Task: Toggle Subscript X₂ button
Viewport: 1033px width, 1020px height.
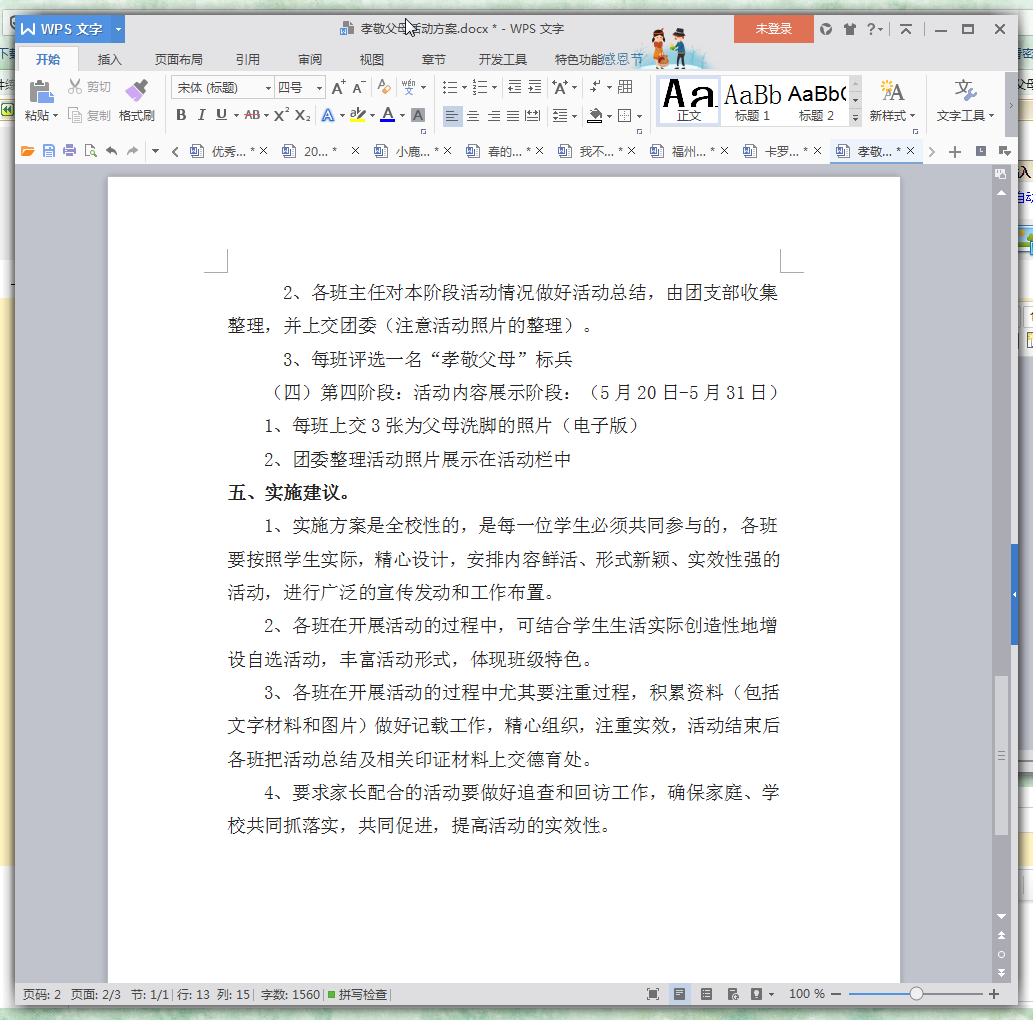Action: [302, 115]
